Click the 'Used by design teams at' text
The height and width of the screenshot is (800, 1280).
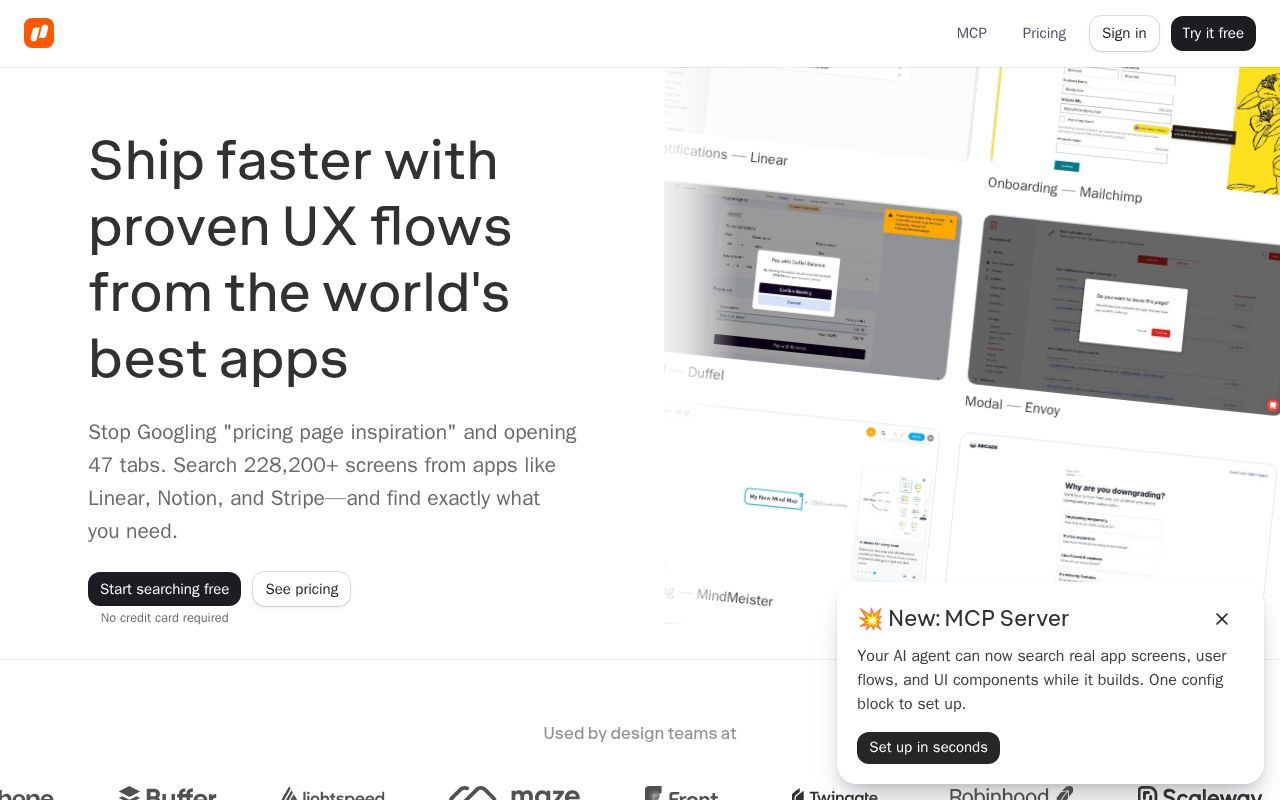(640, 733)
